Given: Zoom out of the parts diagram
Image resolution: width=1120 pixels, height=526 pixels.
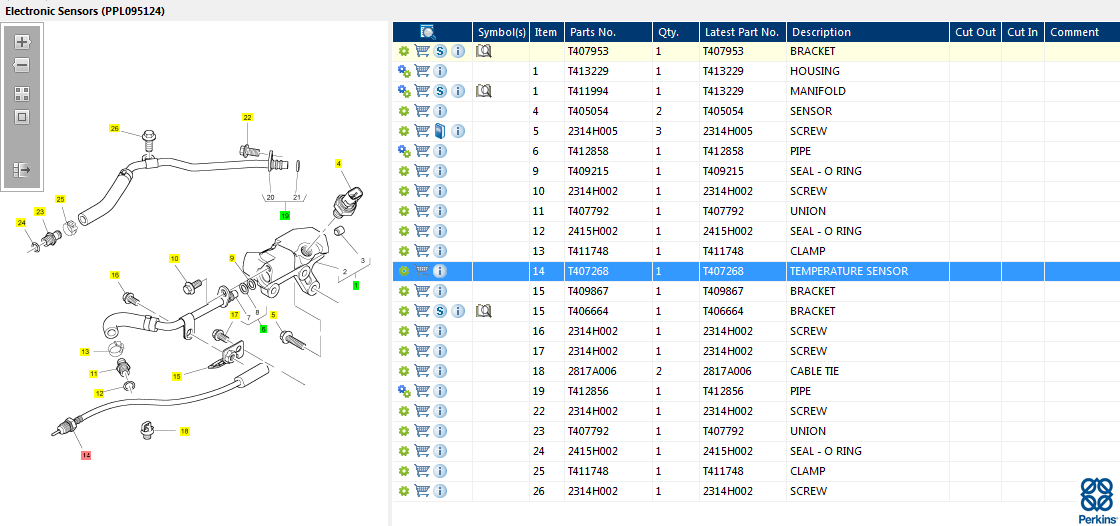Looking at the screenshot, I should click(x=22, y=65).
